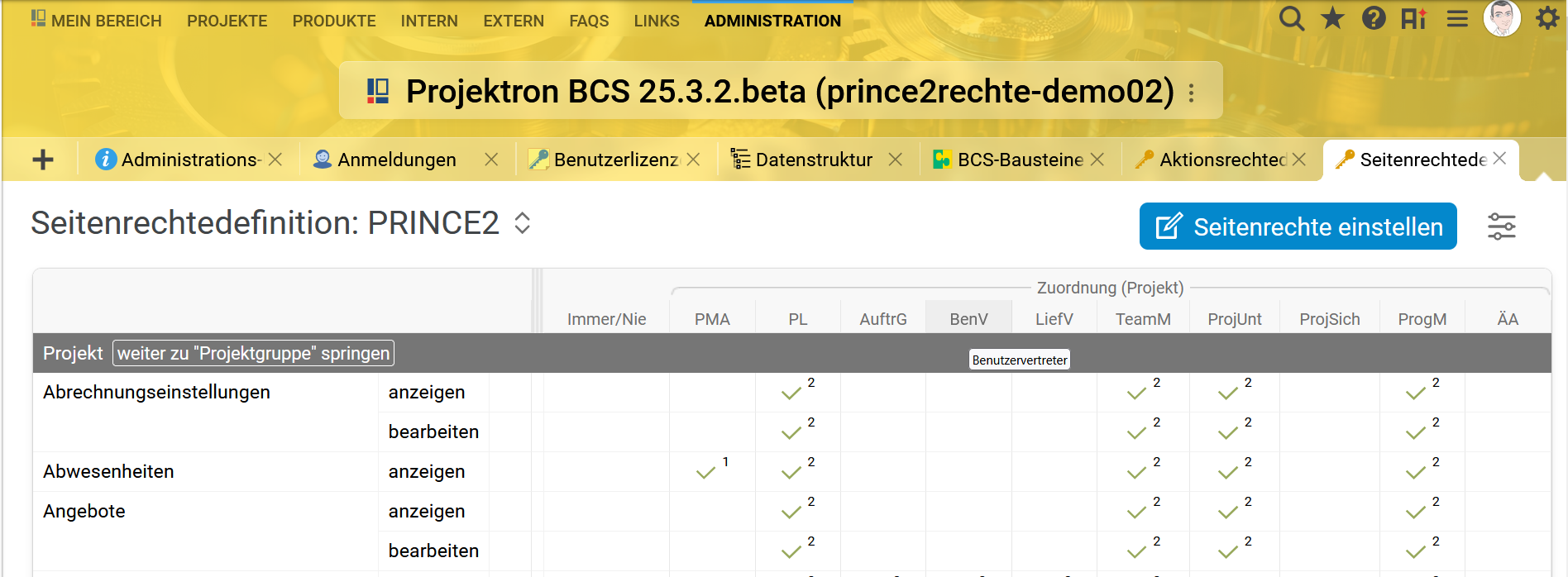
Task: Open the settings gear icon
Action: pyautogui.click(x=1547, y=18)
